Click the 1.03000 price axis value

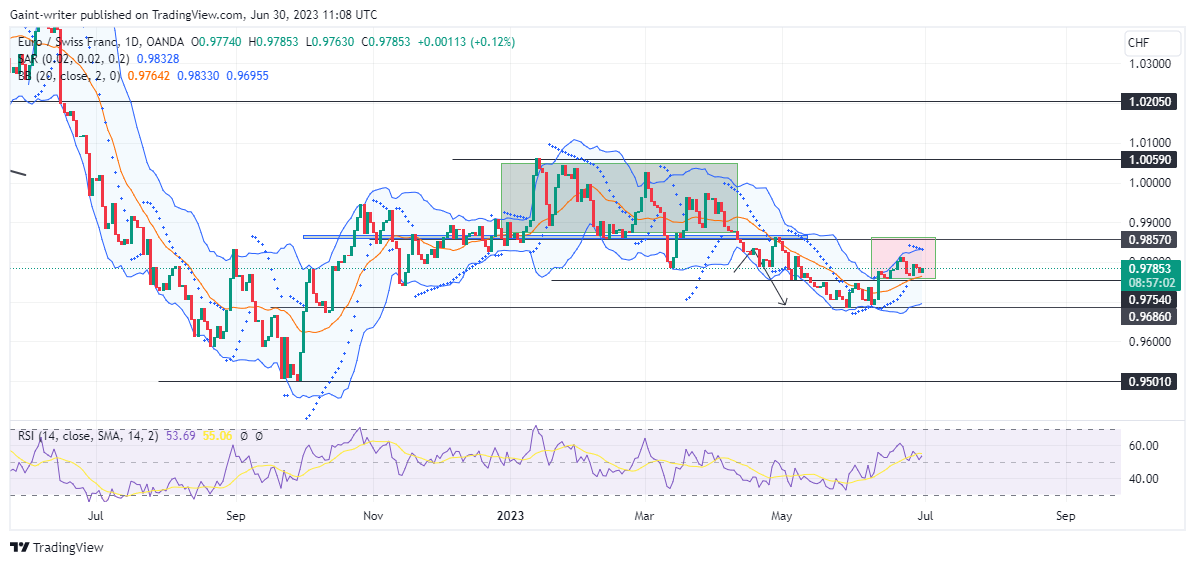1148,63
